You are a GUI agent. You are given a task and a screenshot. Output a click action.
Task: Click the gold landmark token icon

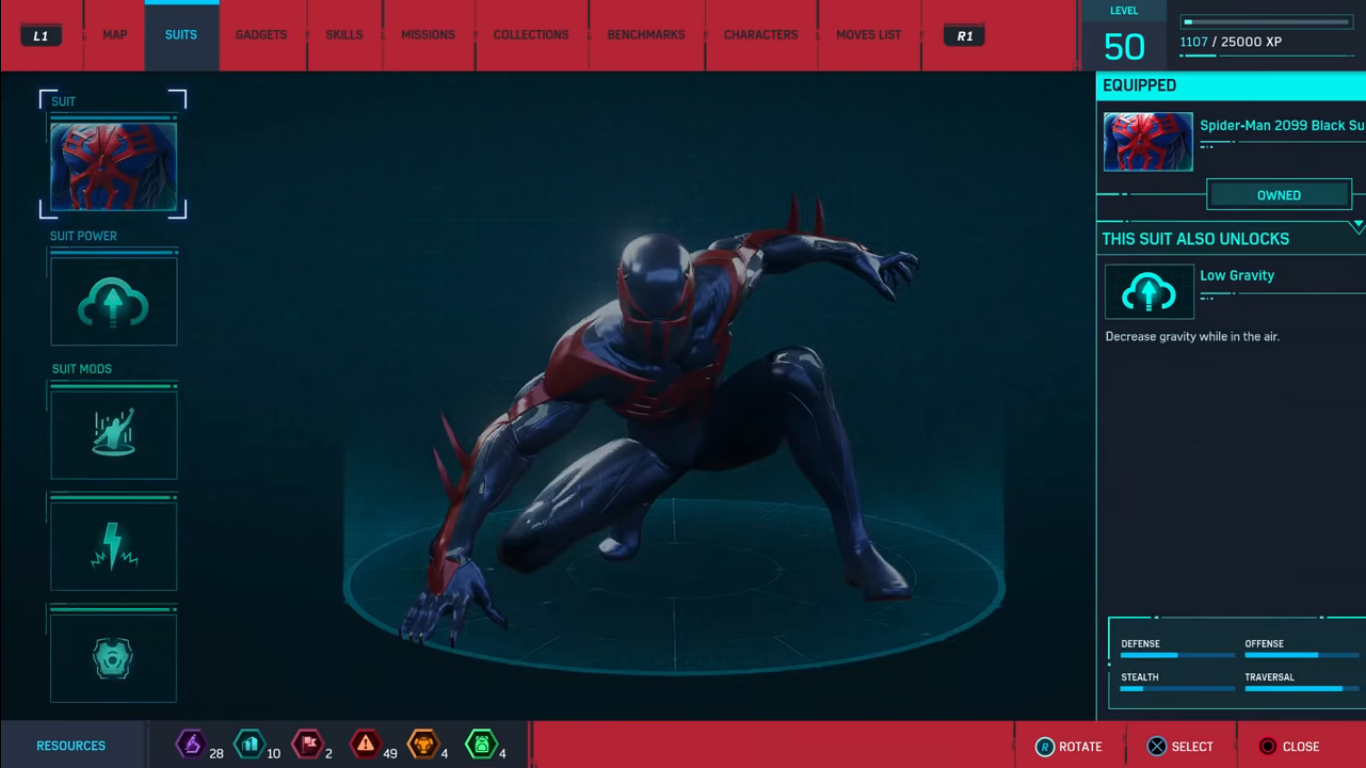[x=426, y=745]
